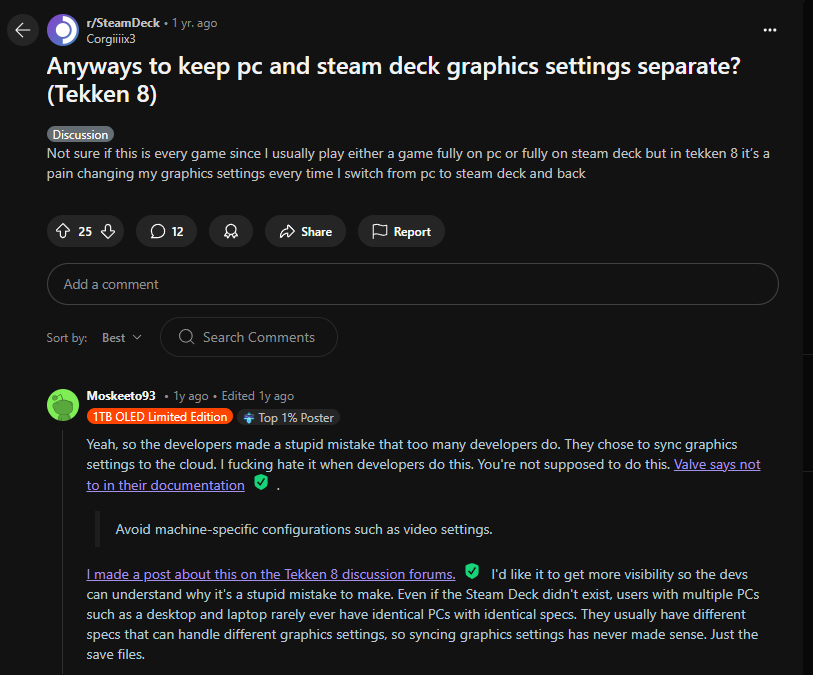This screenshot has width=813, height=675.
Task: Open Moskeeto93's avatar
Action: pos(63,405)
